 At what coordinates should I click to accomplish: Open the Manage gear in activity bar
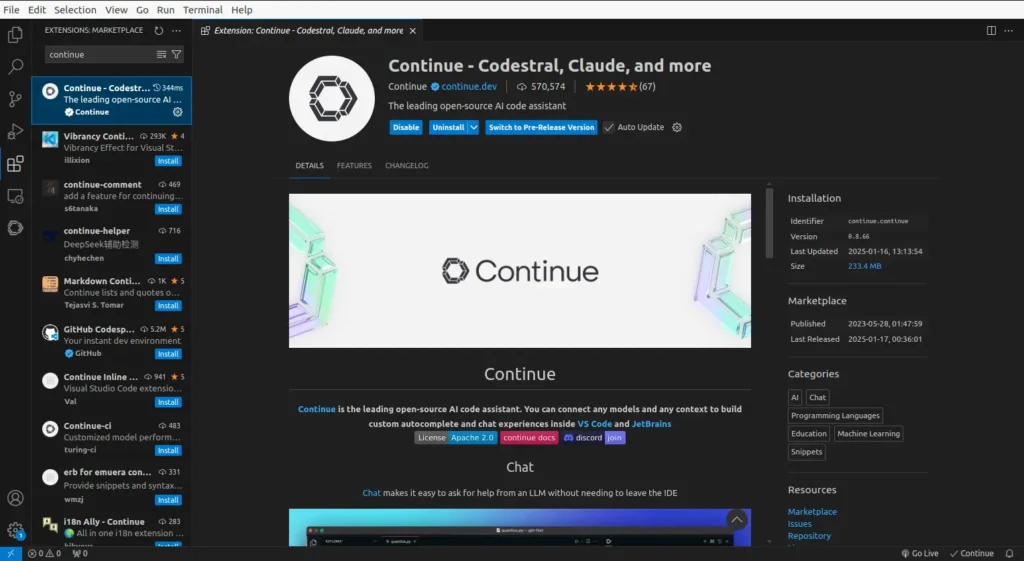pos(15,530)
